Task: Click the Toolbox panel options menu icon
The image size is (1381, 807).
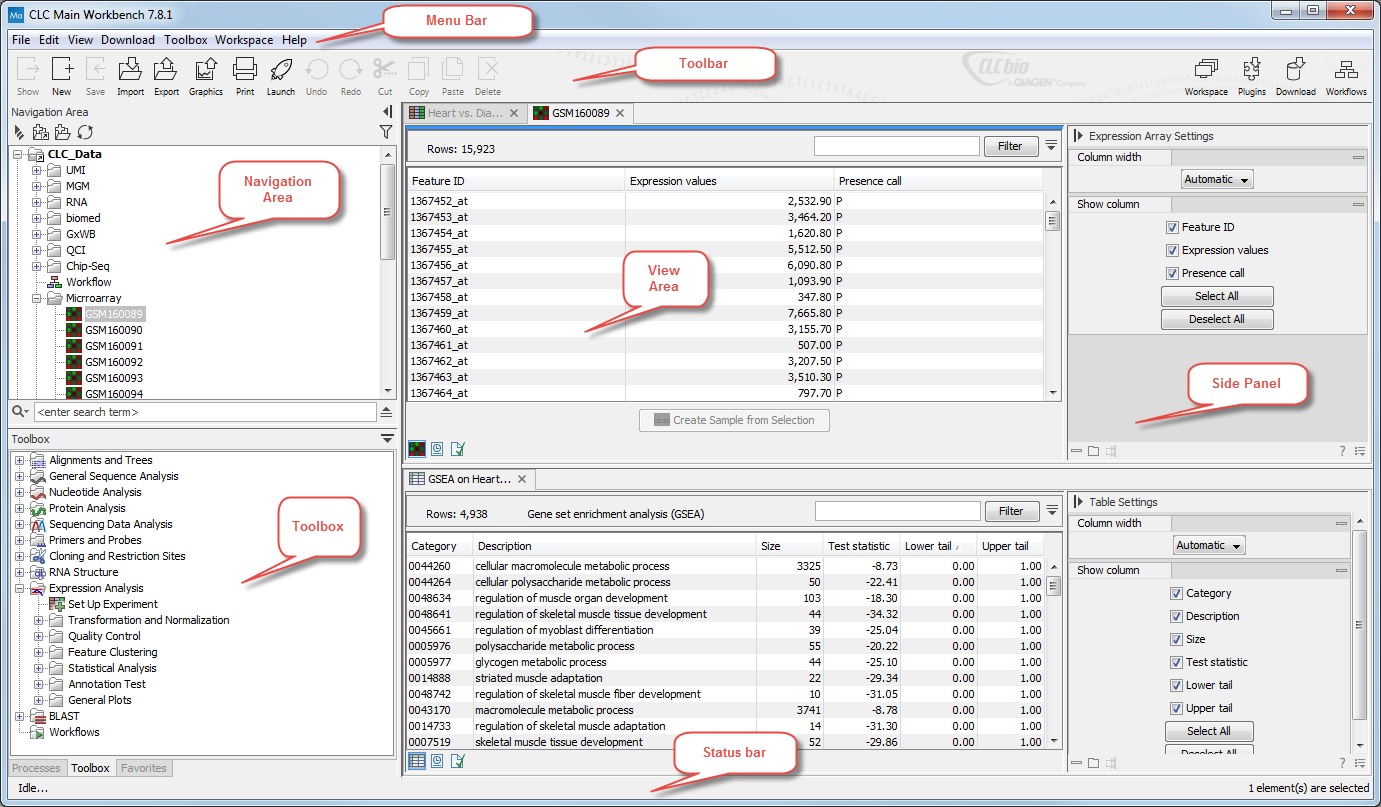Action: (x=387, y=439)
